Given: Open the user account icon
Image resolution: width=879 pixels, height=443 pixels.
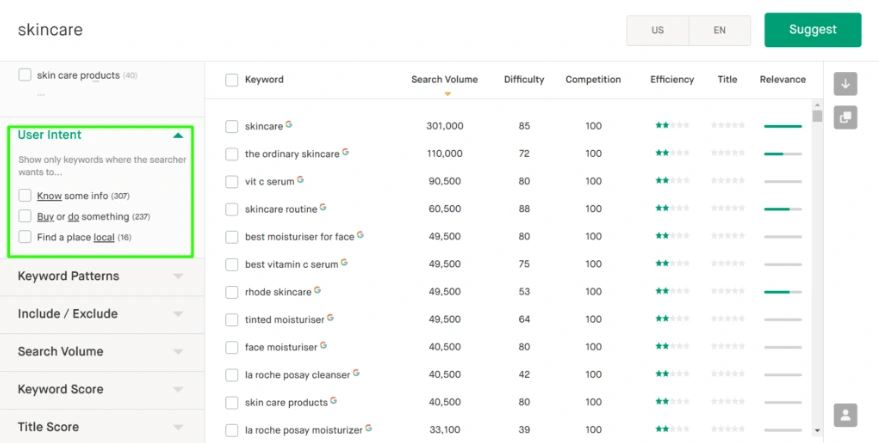Looking at the screenshot, I should tap(845, 416).
